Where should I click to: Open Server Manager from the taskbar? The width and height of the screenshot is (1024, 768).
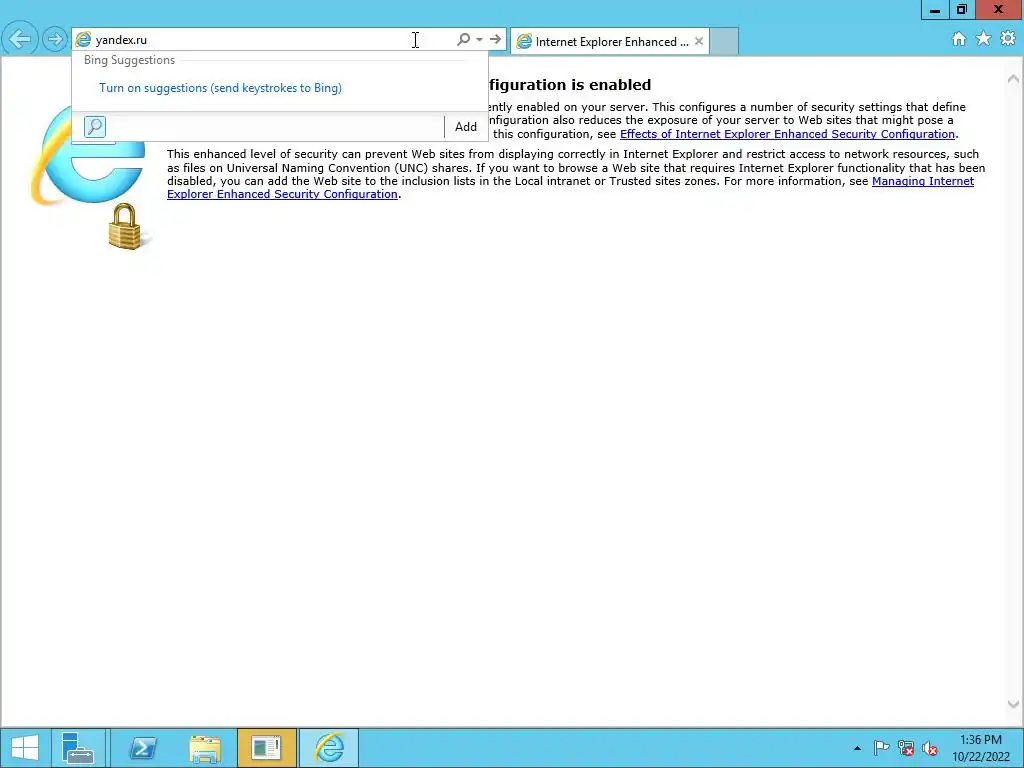coord(78,748)
